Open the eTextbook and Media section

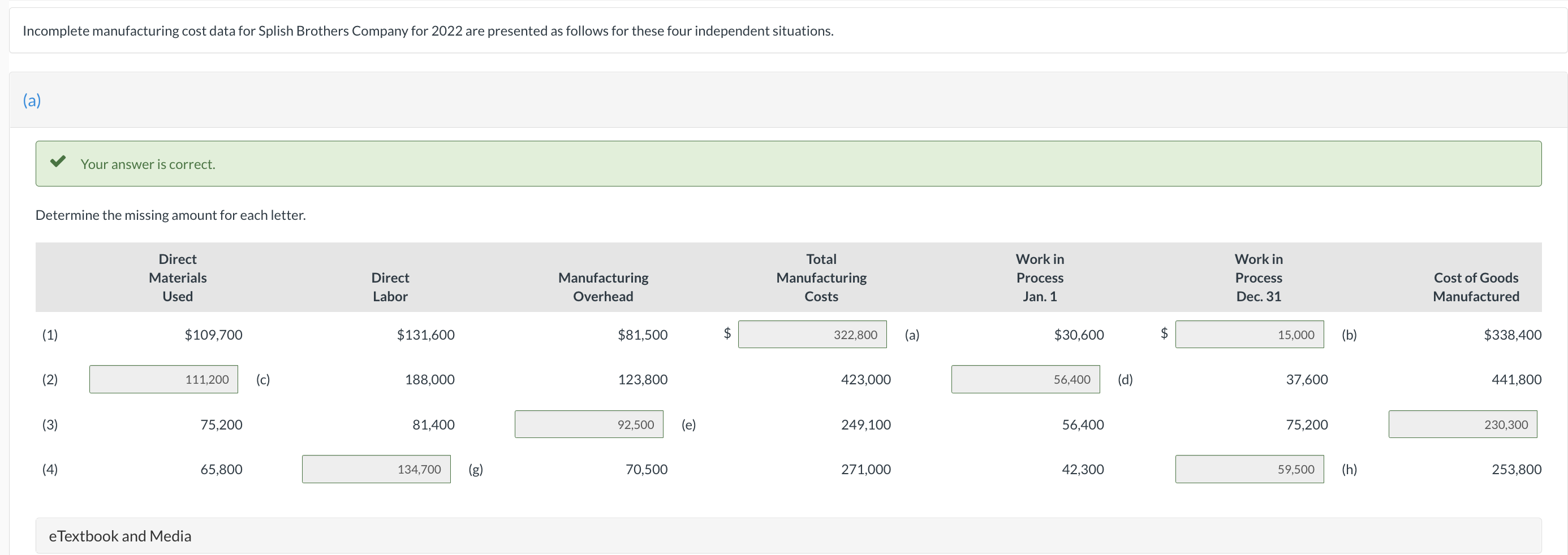pos(120,536)
